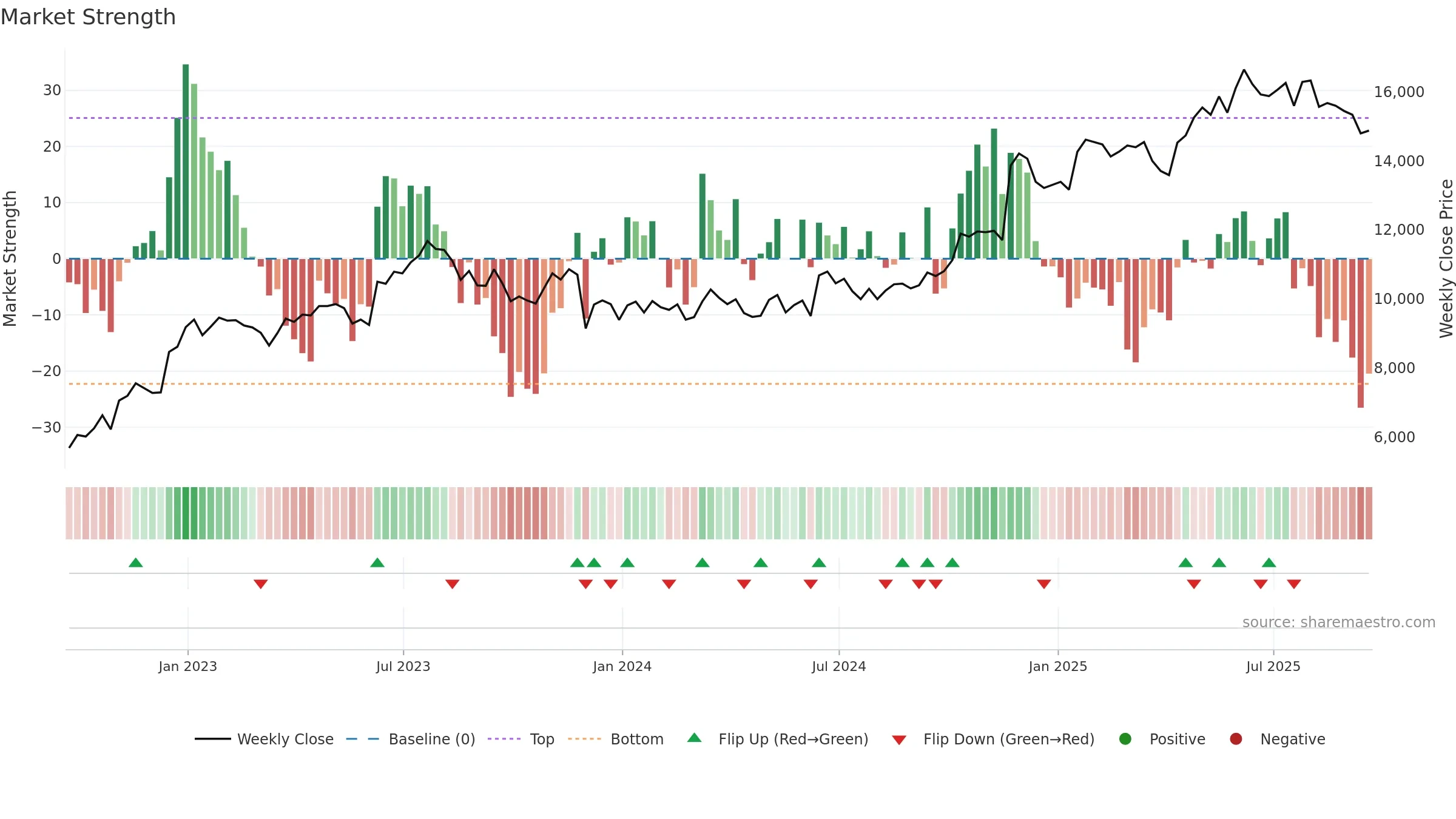1456x819 pixels.
Task: Click the −30 tick on the left axis
Action: (47, 427)
